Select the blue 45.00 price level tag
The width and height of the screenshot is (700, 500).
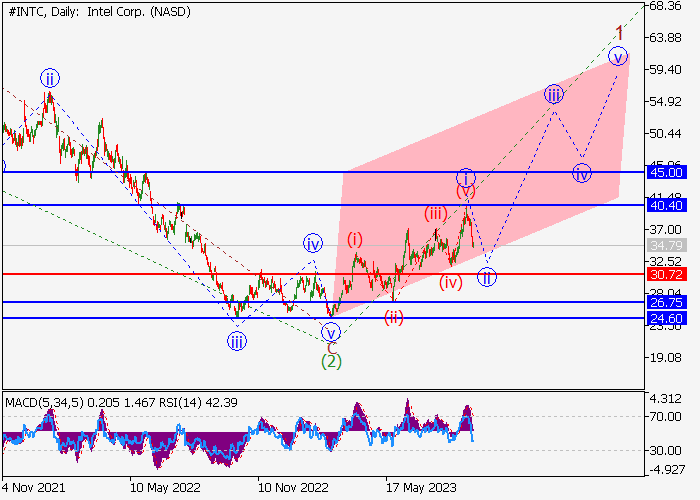666,172
